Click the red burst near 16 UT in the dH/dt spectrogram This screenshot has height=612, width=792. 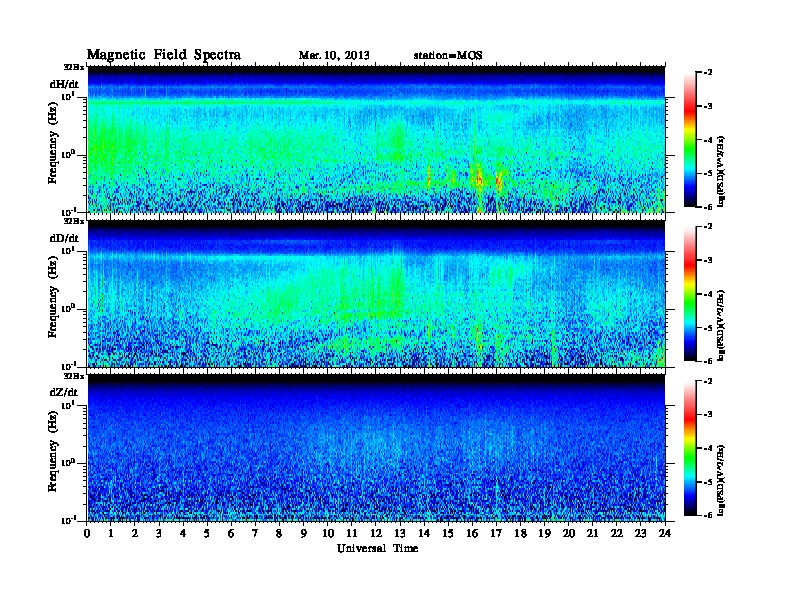(478, 178)
